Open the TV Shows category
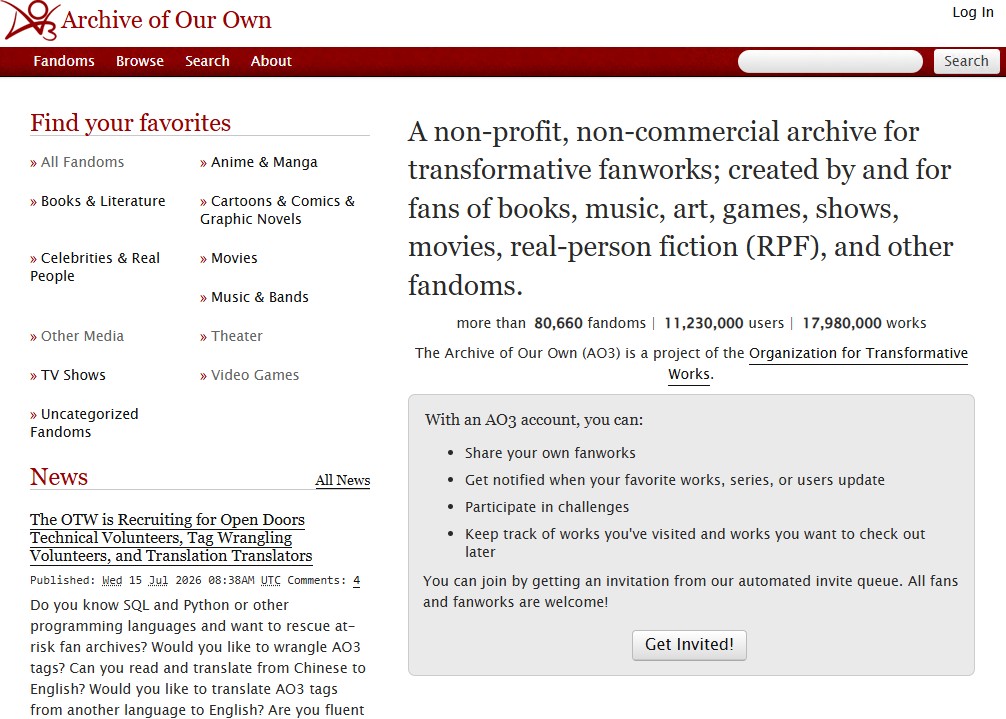 (68, 375)
